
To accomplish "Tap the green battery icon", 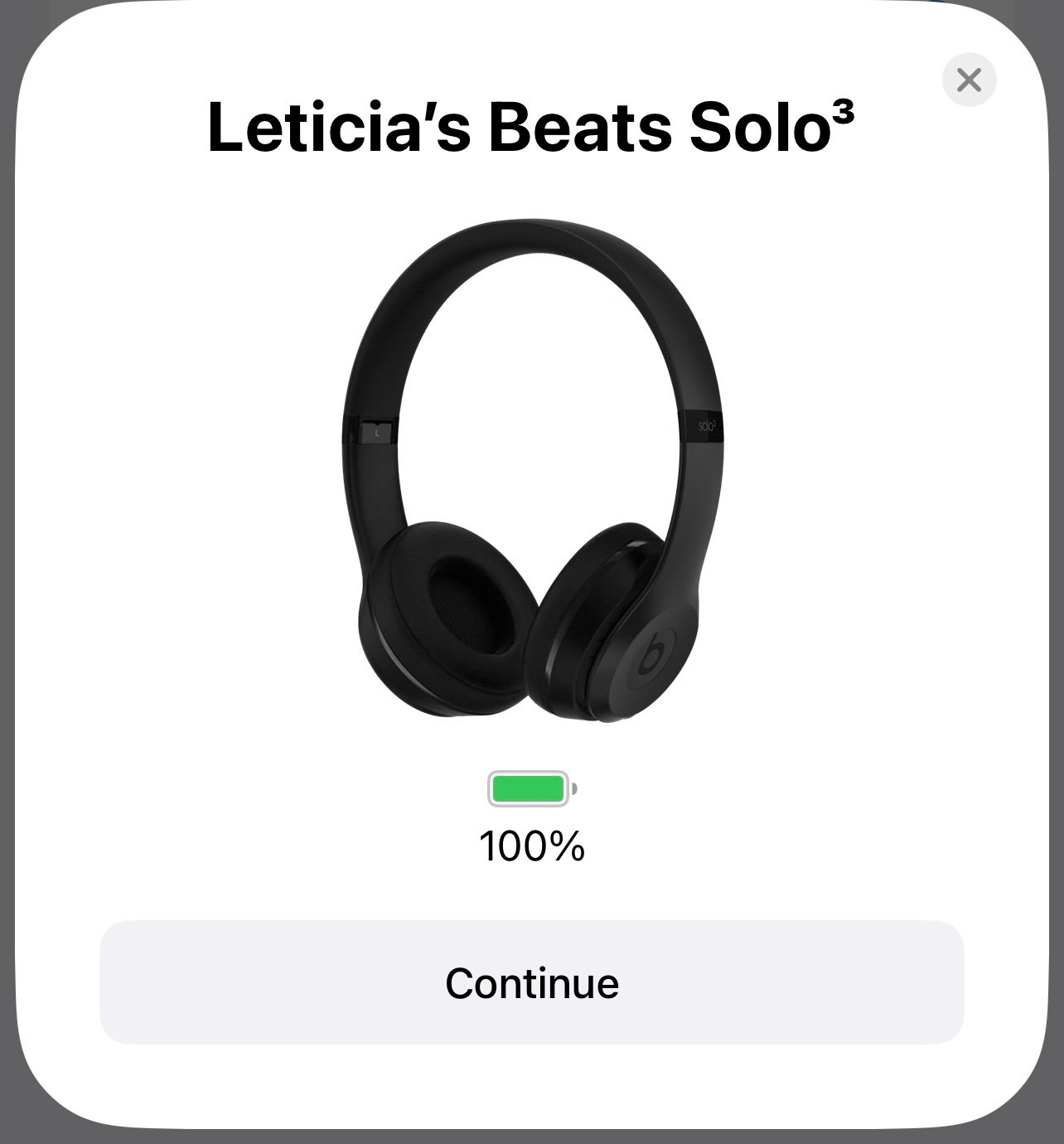I will (x=529, y=788).
